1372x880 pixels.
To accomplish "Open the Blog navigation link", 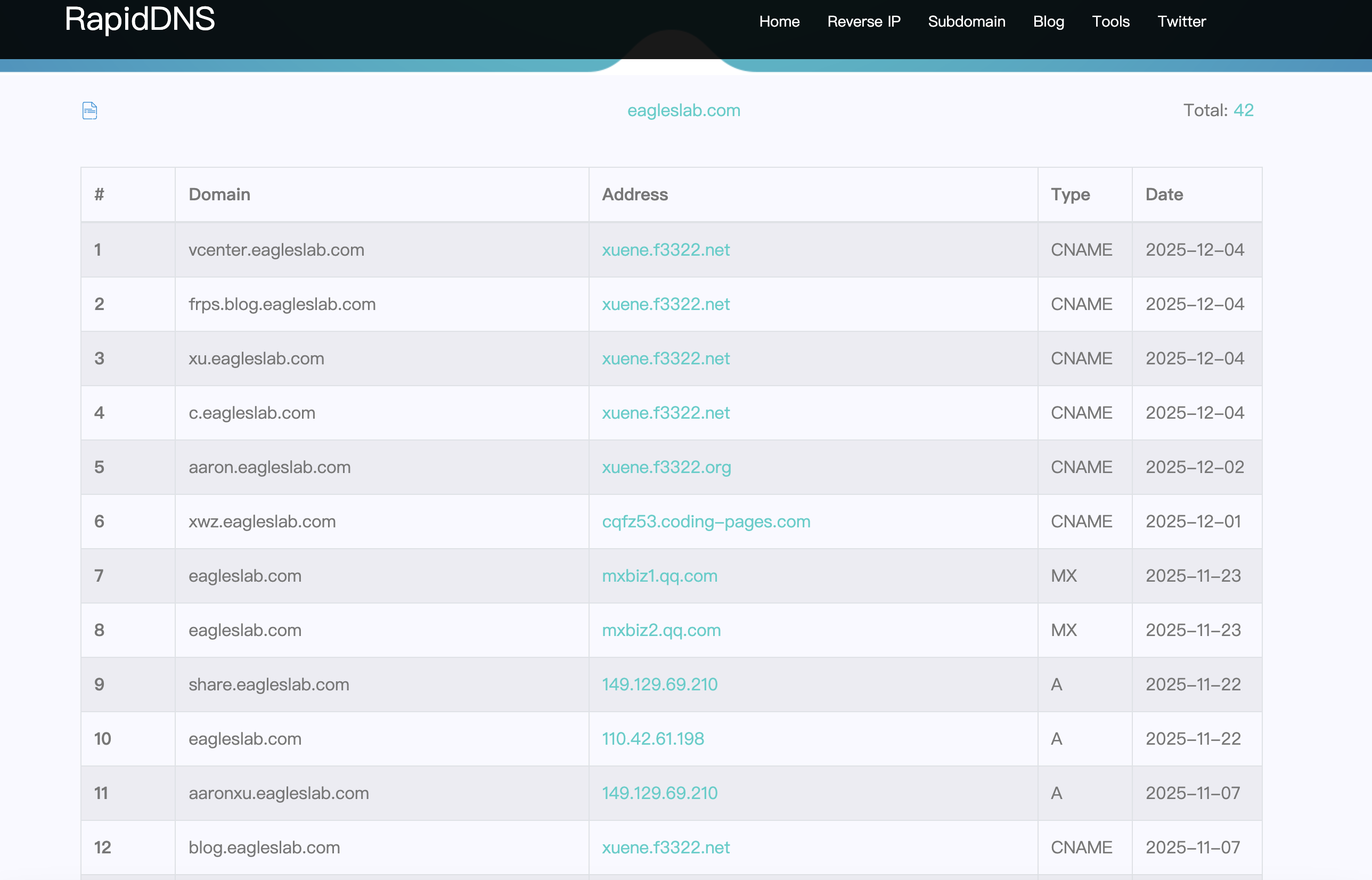I will click(1048, 22).
